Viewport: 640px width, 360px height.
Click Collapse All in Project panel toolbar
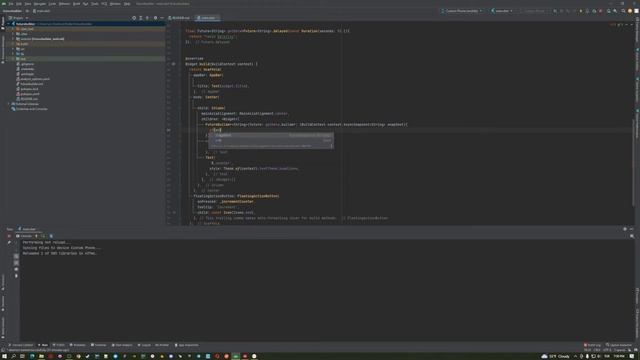148,18
